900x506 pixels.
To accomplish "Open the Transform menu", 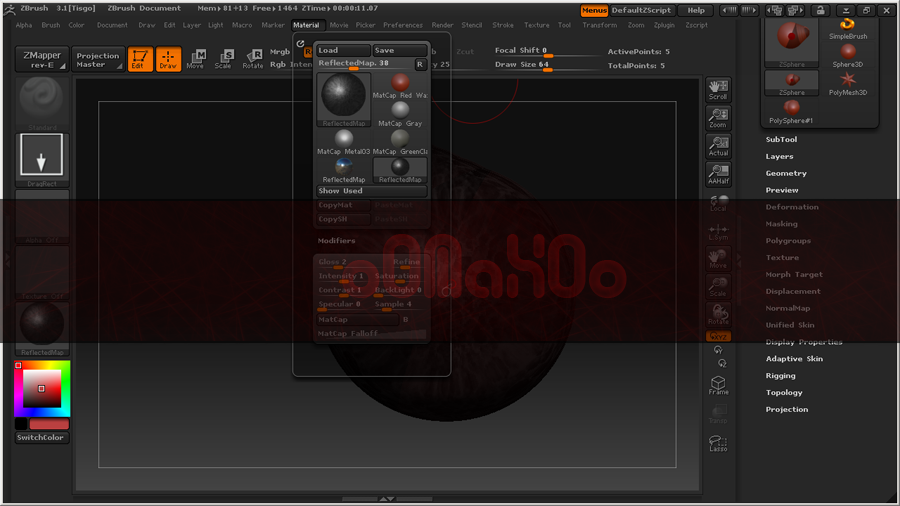I will [x=599, y=25].
